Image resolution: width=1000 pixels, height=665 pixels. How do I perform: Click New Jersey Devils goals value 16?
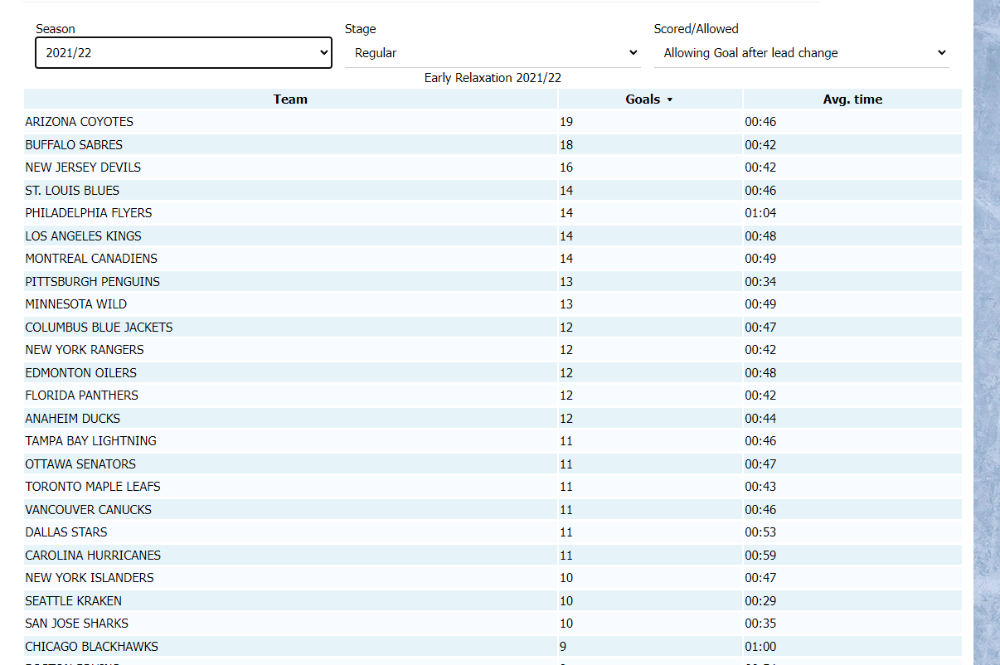(566, 168)
